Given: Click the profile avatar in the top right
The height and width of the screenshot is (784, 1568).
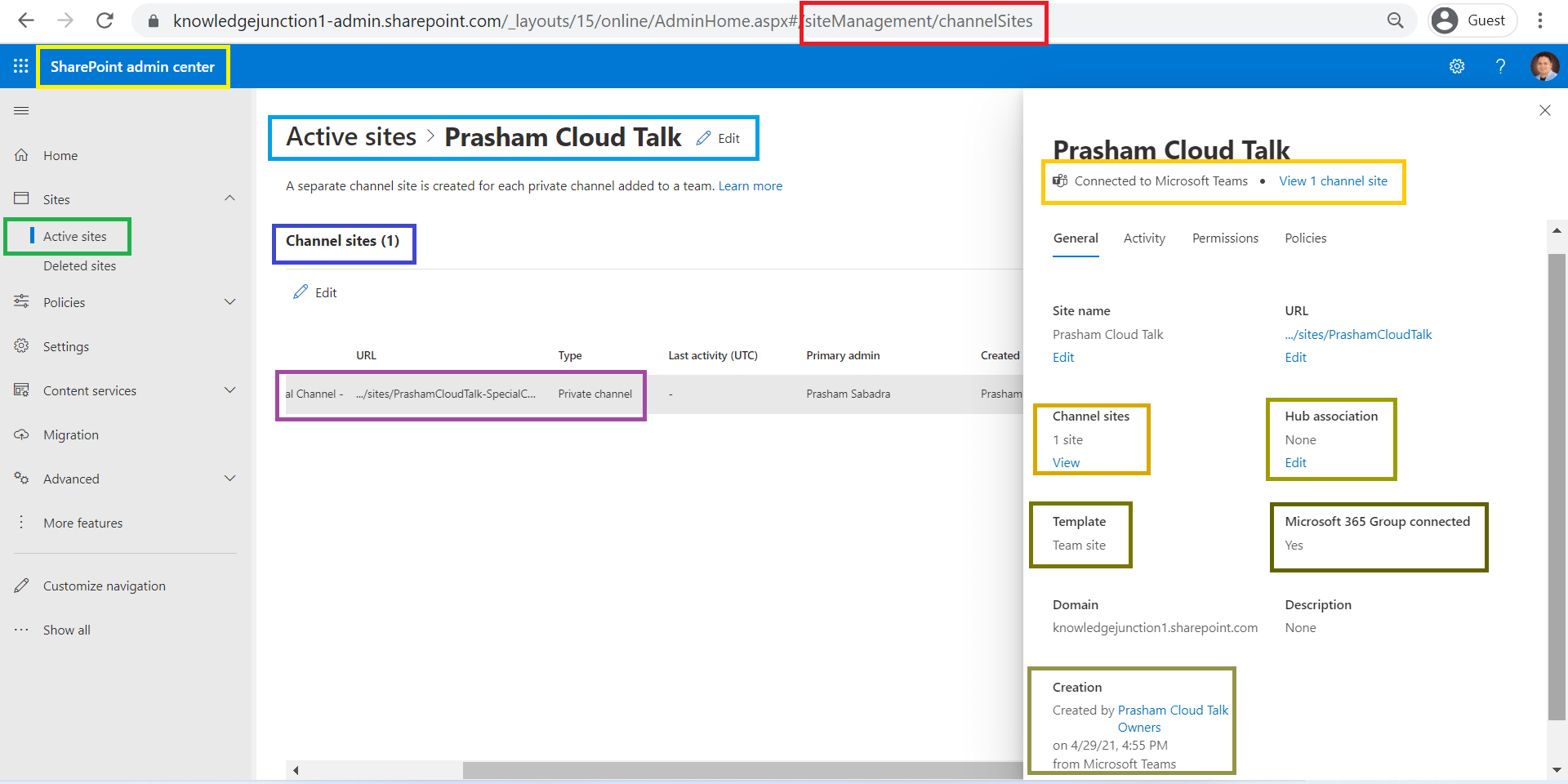Looking at the screenshot, I should pos(1544,66).
